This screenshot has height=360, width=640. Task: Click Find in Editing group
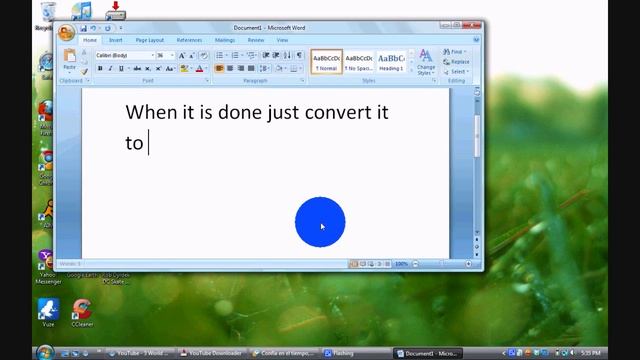tap(454, 52)
